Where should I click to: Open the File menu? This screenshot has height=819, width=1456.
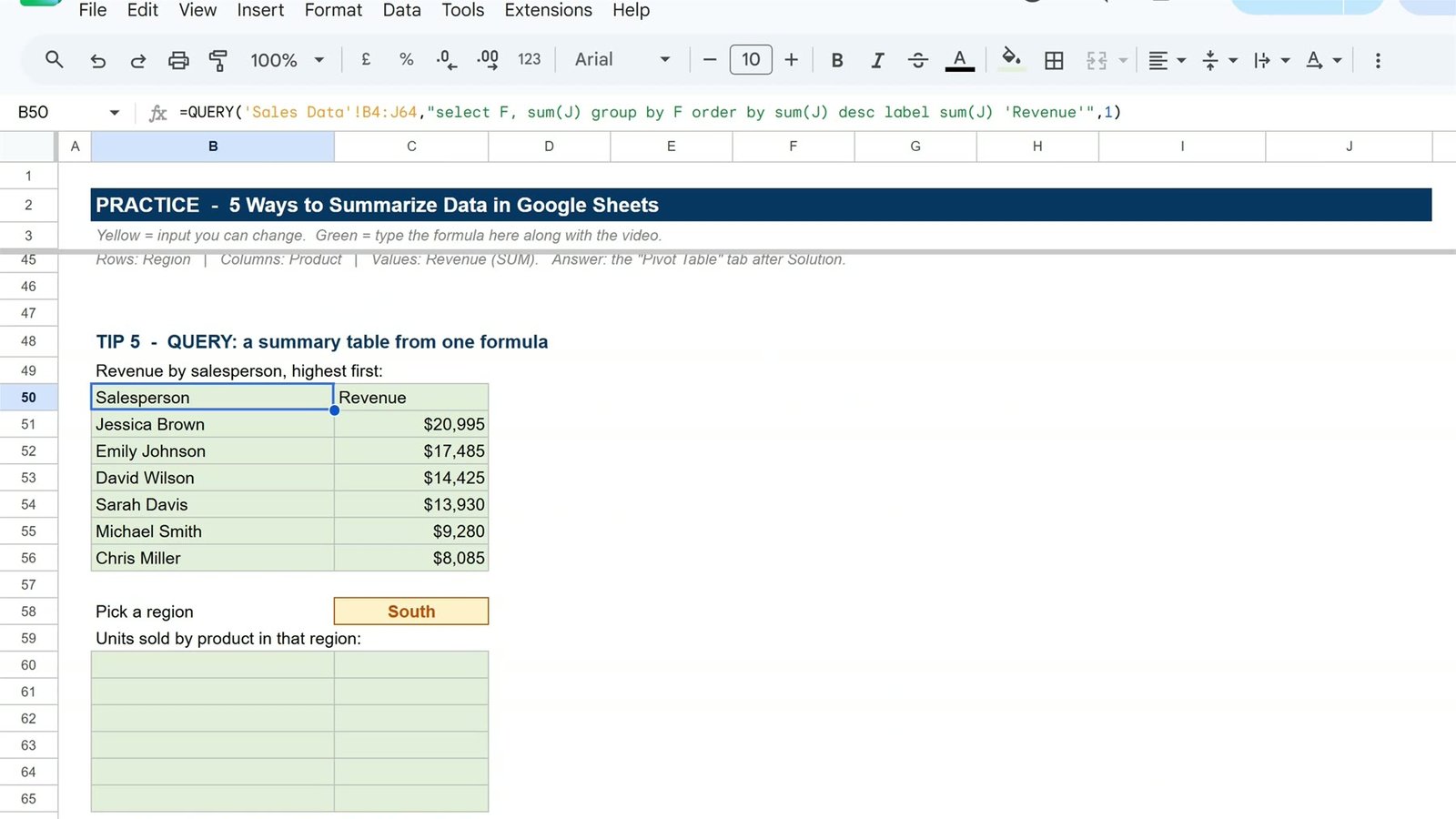(93, 10)
